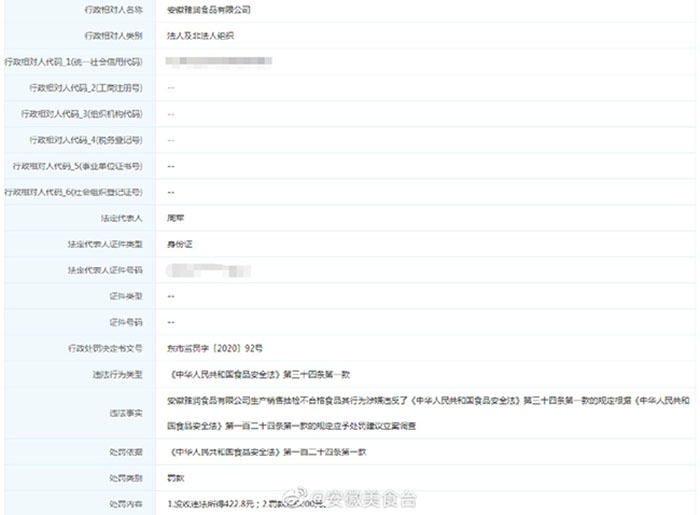Viewport: 700px width, 515px height.
Task: Click the 行政相对人名称 label
Action: pyautogui.click(x=113, y=9)
